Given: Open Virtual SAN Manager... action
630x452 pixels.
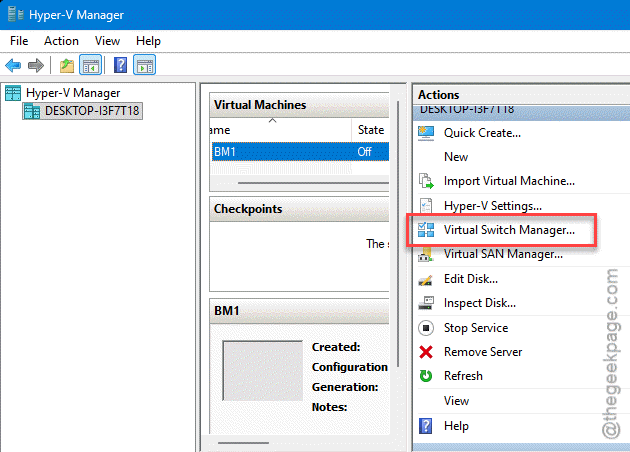Looking at the screenshot, I should pos(503,254).
